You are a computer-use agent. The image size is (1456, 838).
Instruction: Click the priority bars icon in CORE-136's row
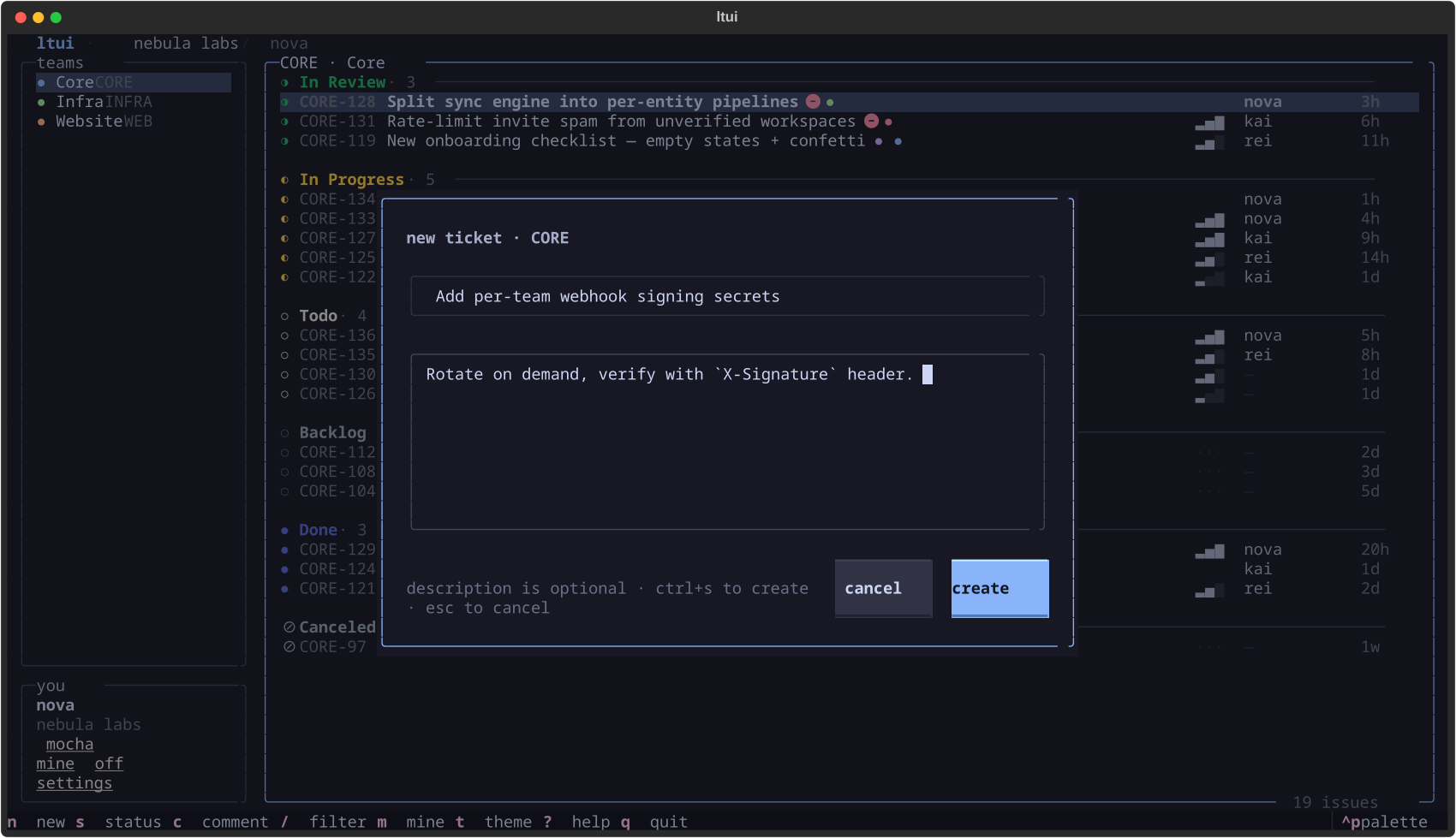1209,337
